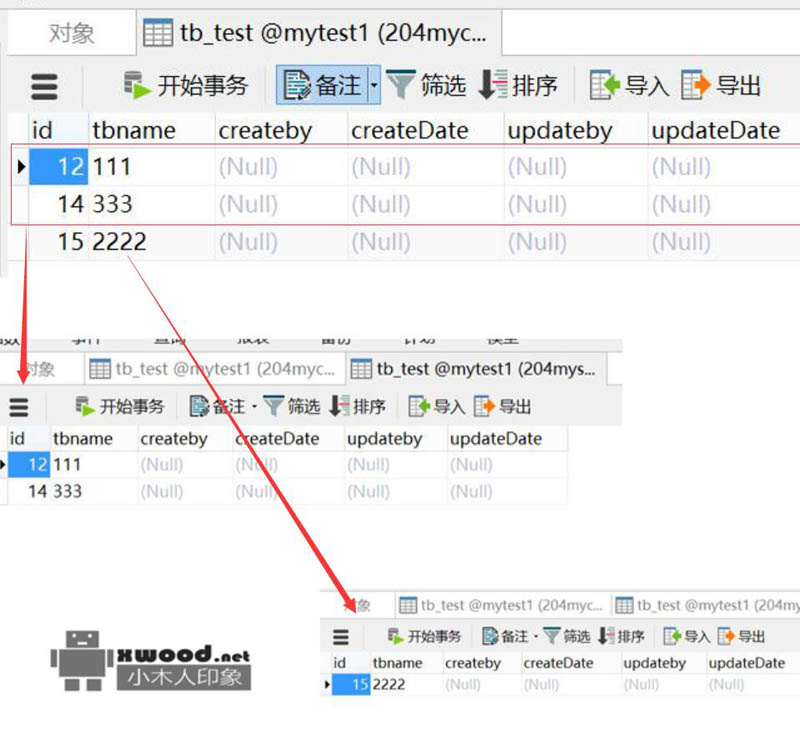Expand the 备注 dropdown arrow in top toolbar
Viewport: 800px width, 732px height.
[375, 87]
